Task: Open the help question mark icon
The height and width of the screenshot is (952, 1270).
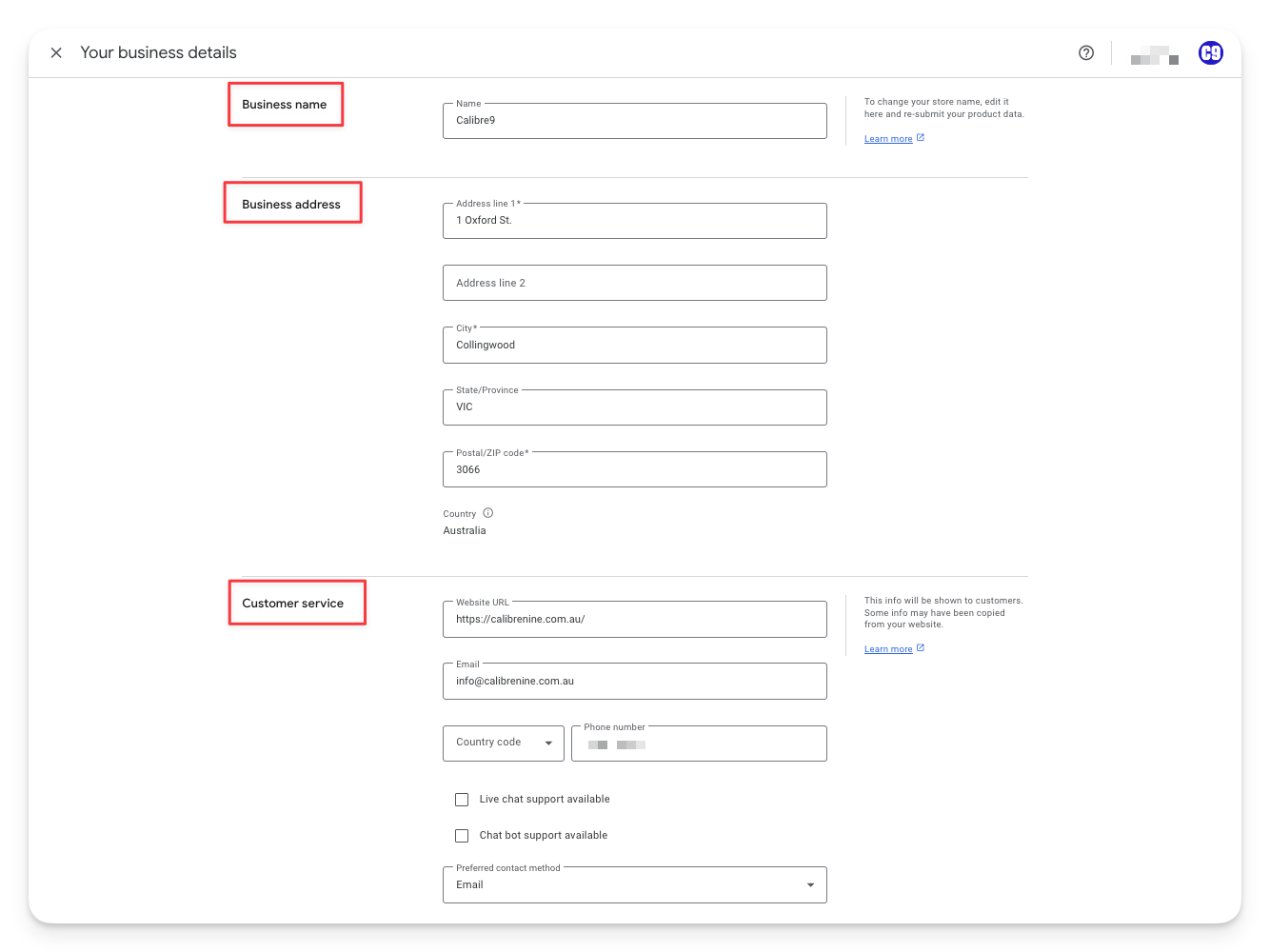Action: click(x=1086, y=53)
